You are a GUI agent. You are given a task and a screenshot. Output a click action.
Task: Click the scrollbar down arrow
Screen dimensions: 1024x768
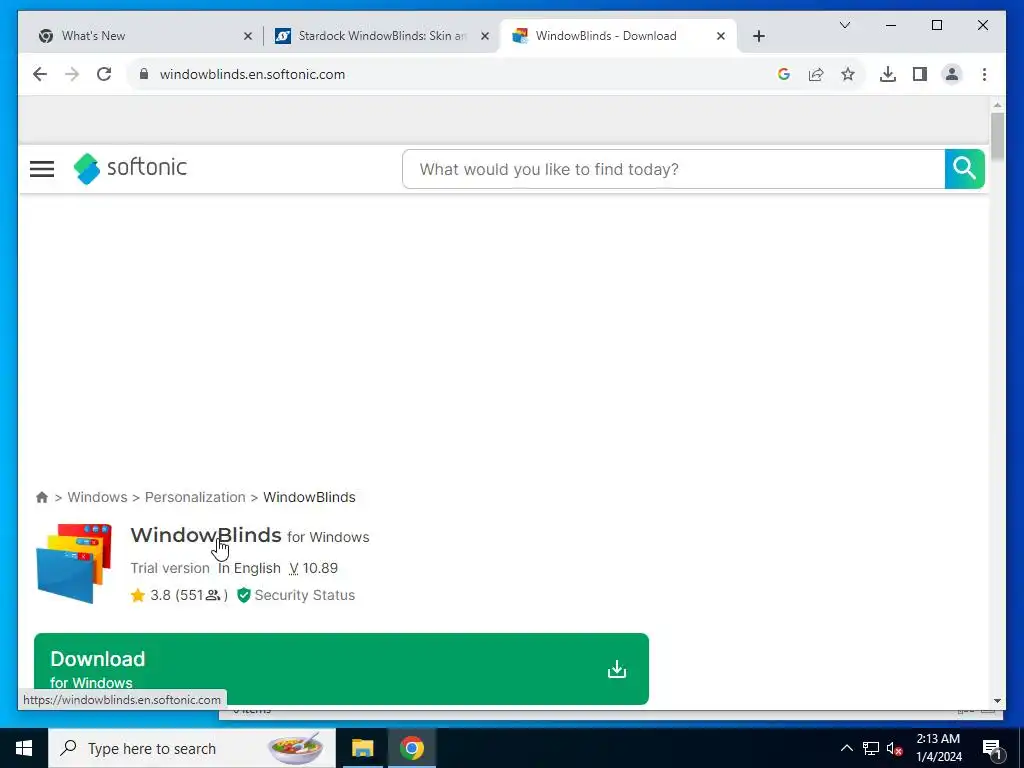point(997,701)
